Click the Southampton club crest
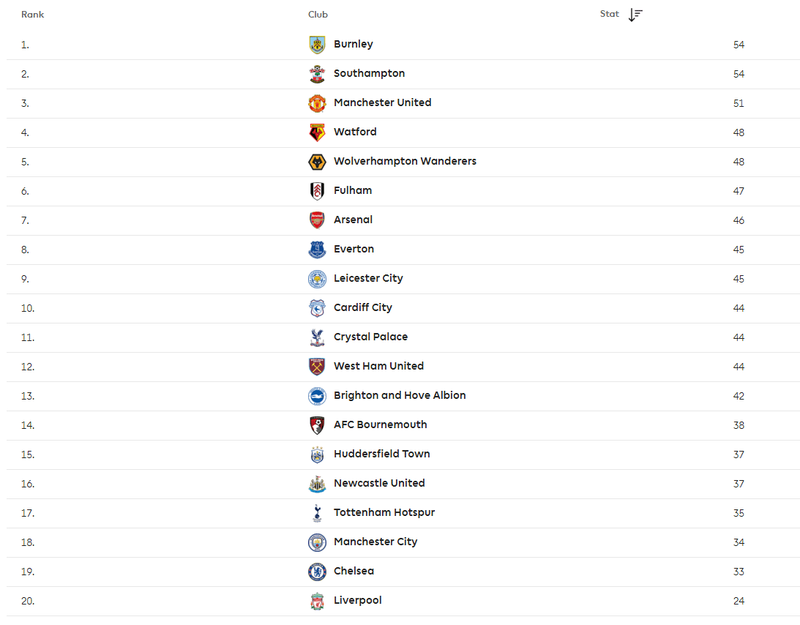Viewport: 800px width, 625px height. [317, 74]
